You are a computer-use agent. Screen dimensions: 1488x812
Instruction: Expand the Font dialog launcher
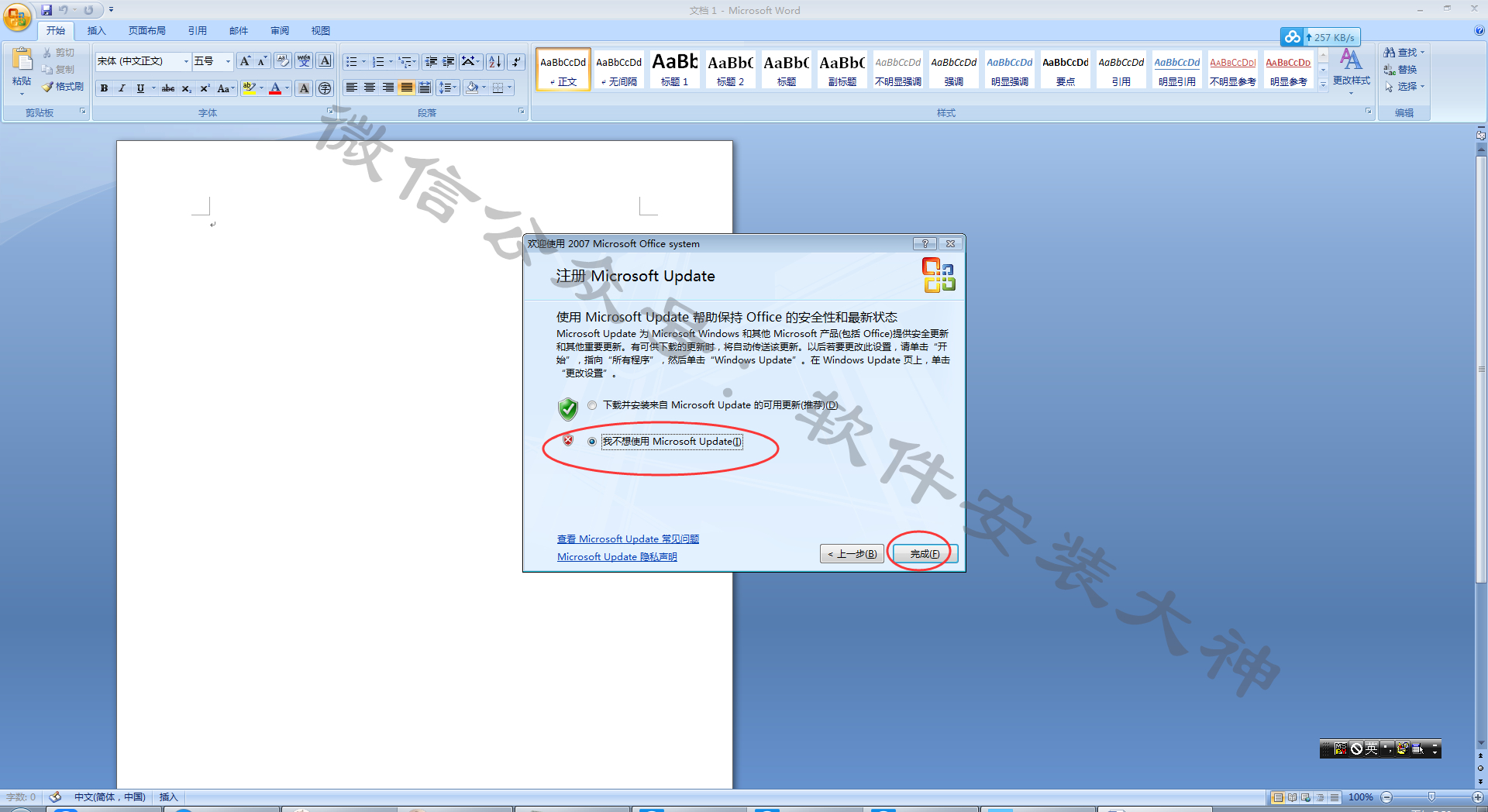click(329, 112)
